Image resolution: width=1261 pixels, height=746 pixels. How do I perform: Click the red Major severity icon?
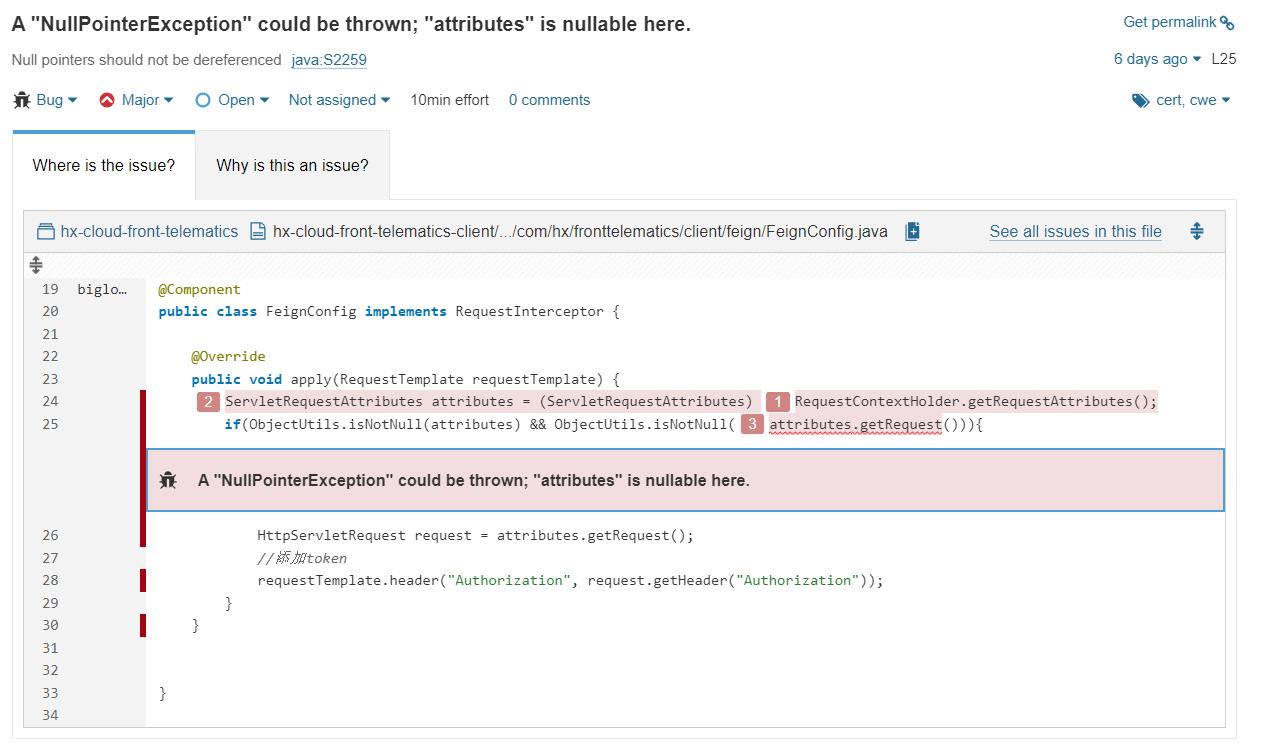[x=107, y=100]
